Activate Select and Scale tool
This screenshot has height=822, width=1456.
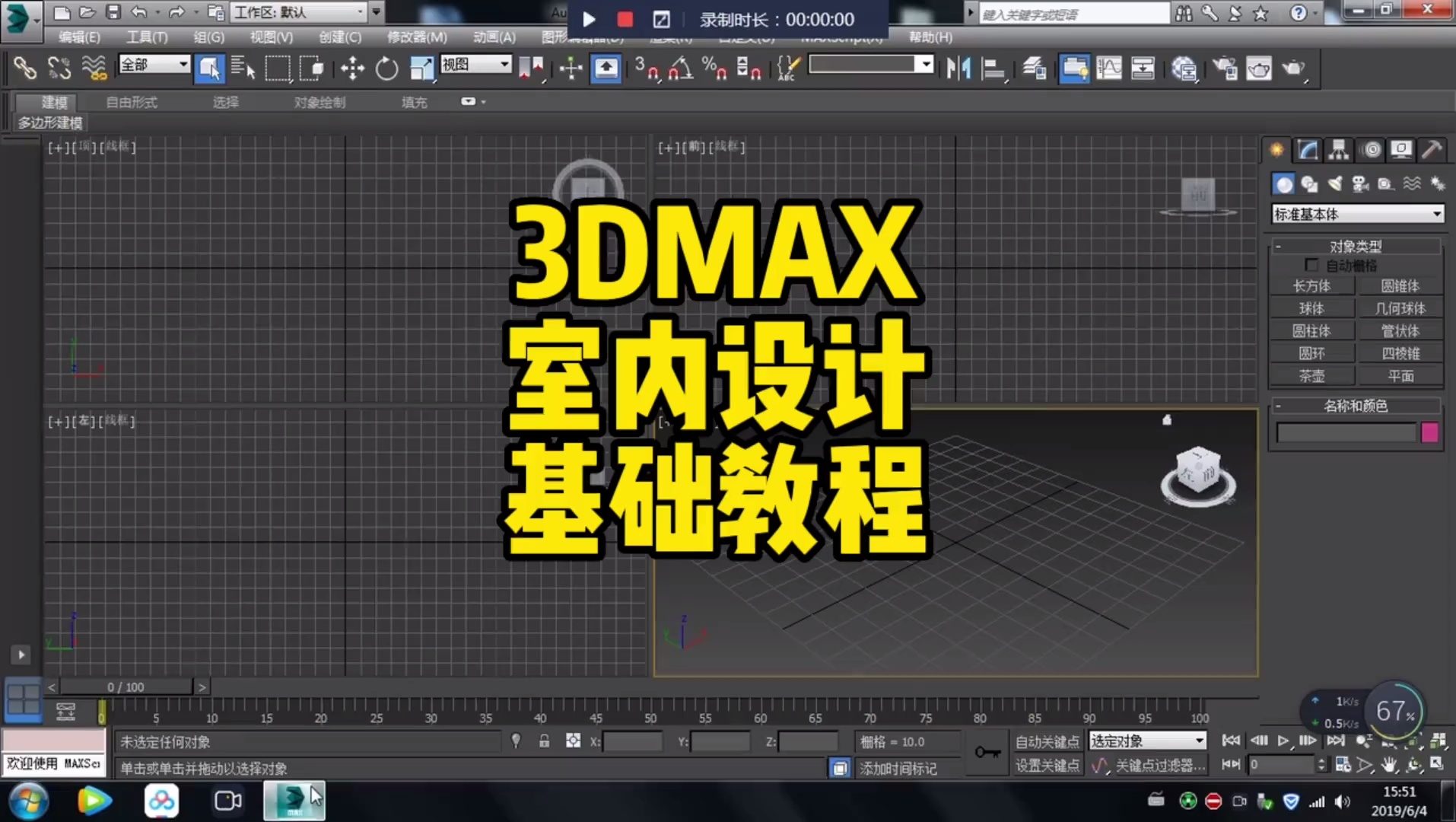421,68
